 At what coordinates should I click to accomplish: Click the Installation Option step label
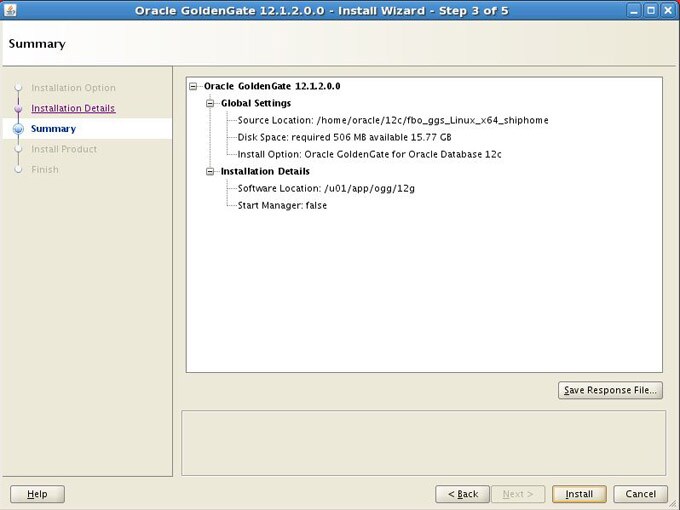(x=73, y=88)
